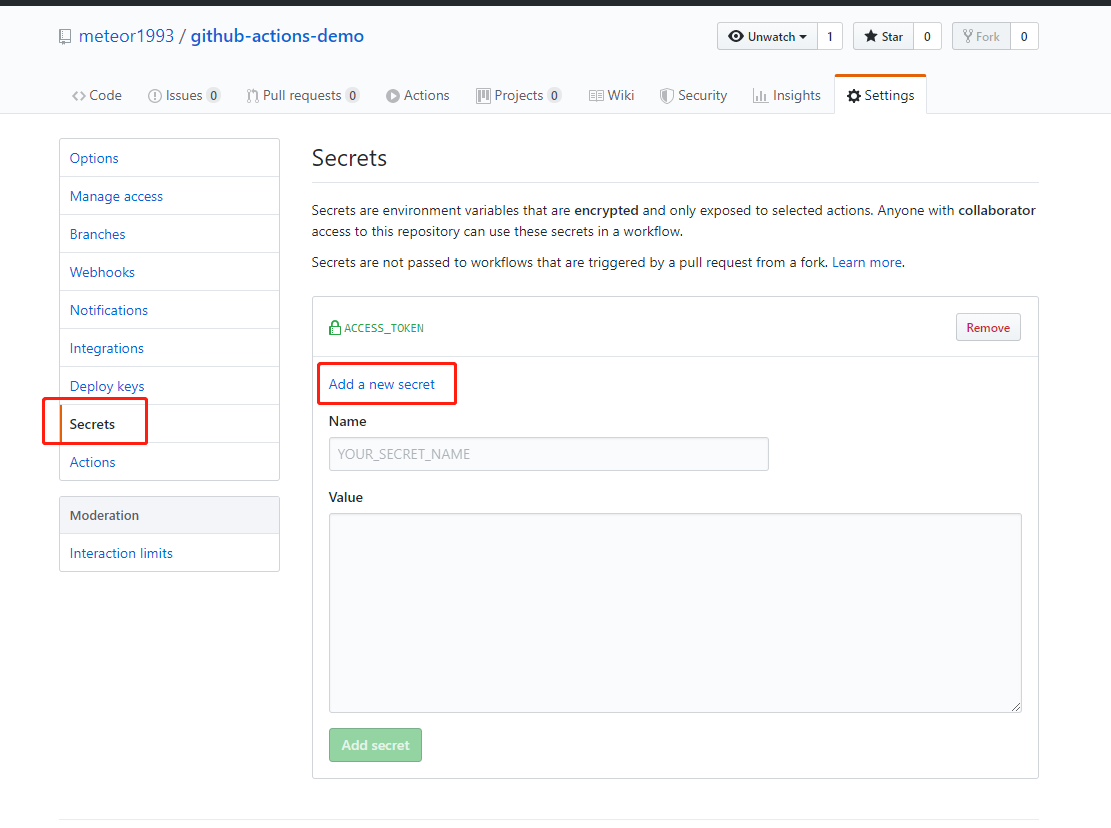
Task: Click the Insights bar graph icon
Action: [760, 96]
